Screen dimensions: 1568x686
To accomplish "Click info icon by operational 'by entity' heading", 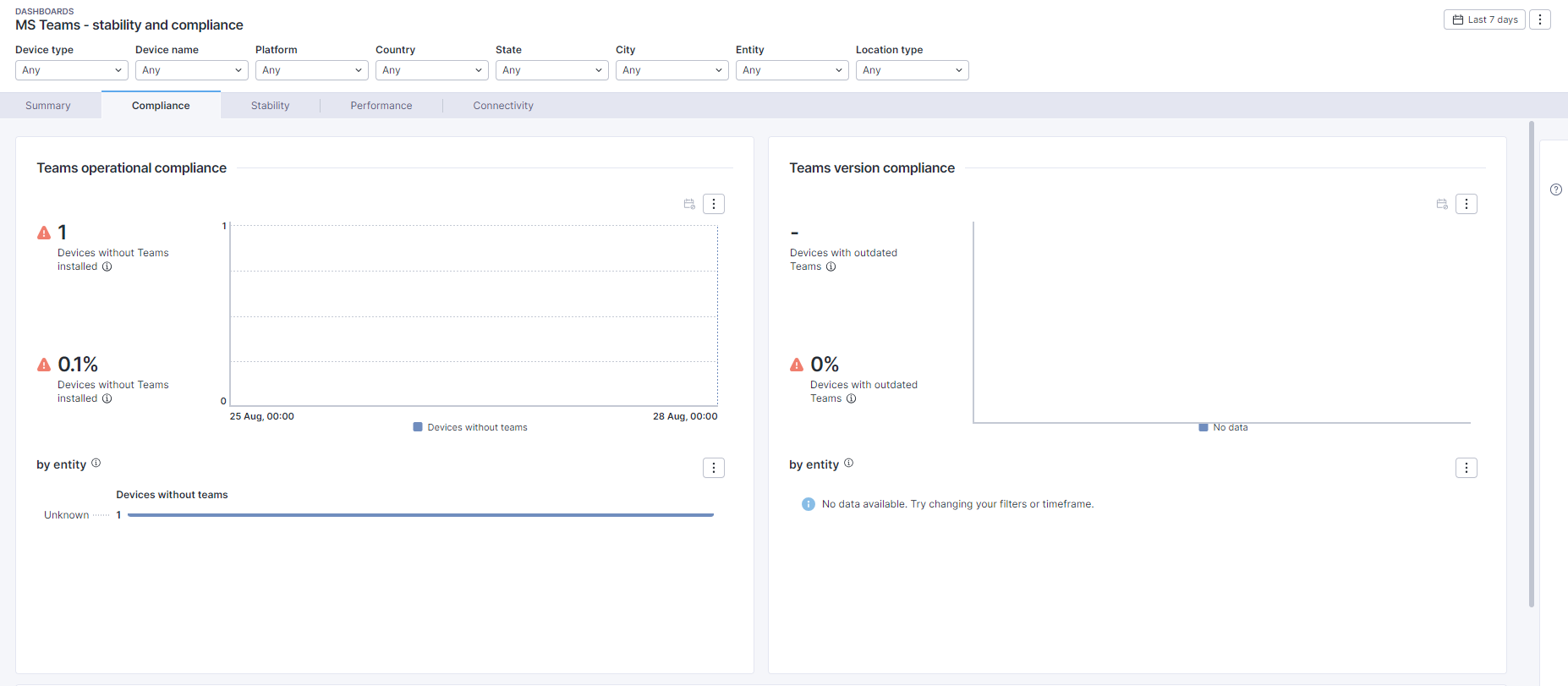I will (x=96, y=463).
